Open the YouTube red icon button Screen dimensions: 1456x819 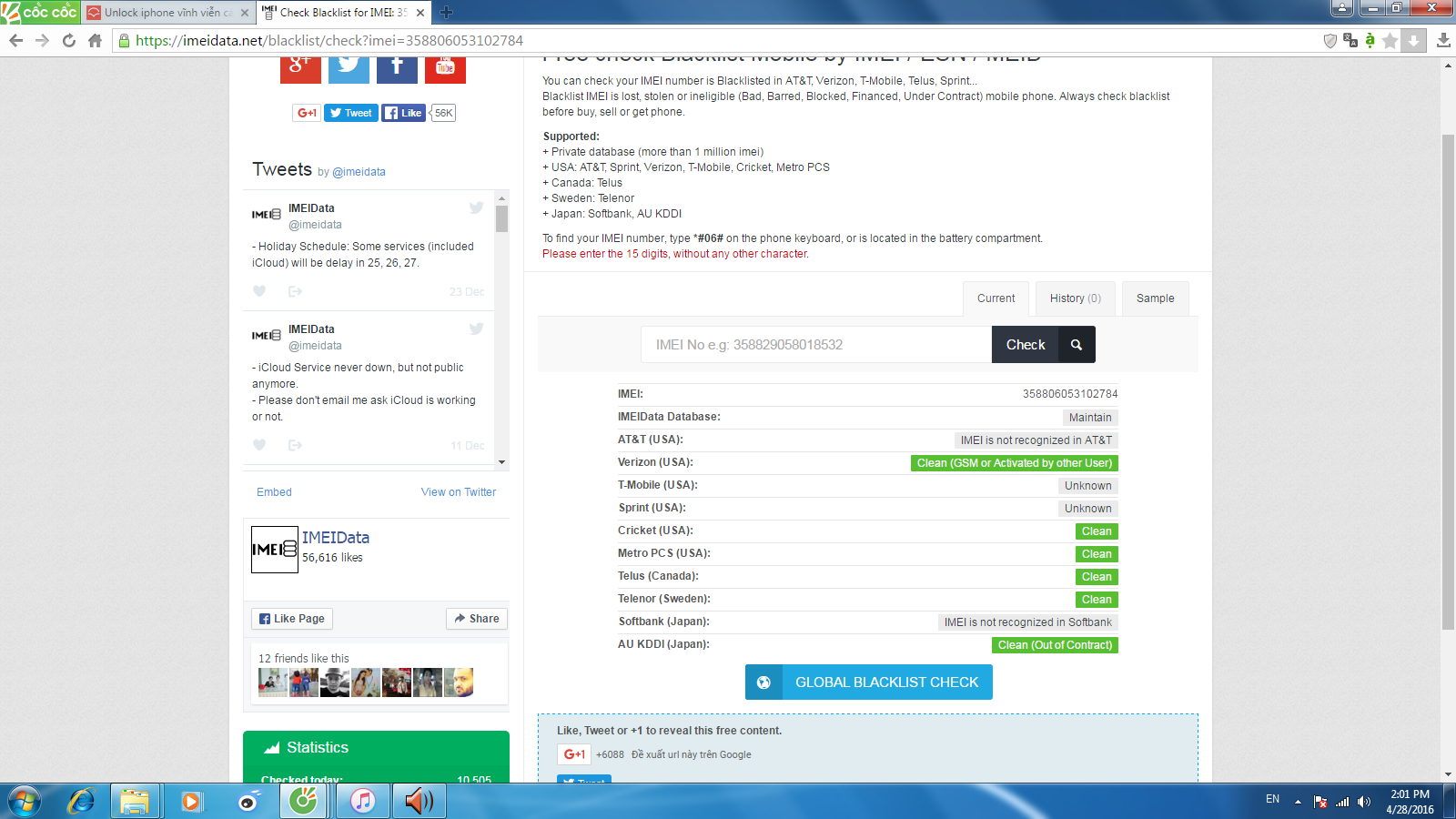(445, 66)
